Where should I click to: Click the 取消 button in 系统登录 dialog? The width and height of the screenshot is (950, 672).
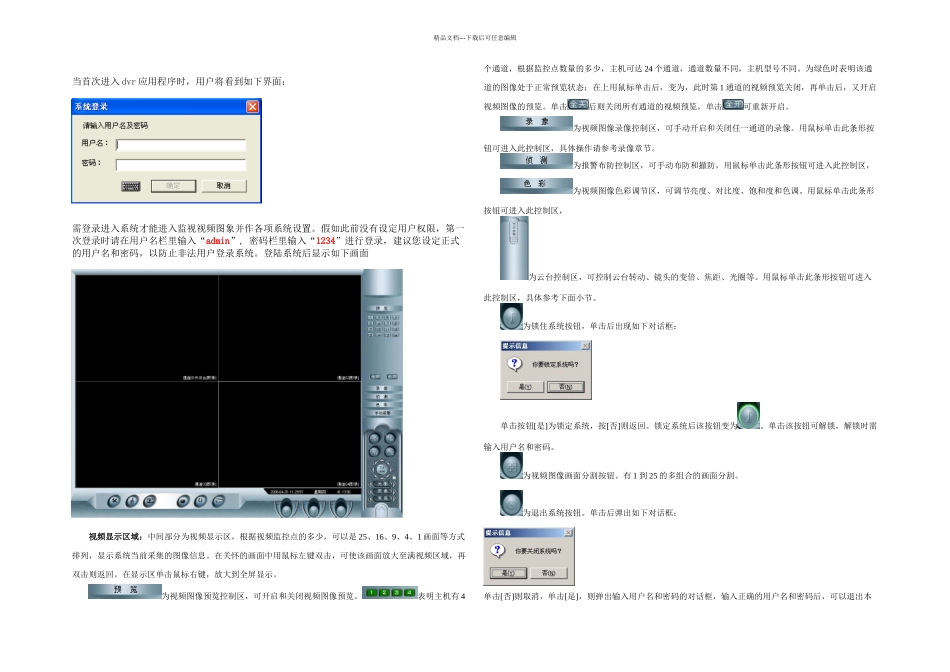tap(223, 185)
